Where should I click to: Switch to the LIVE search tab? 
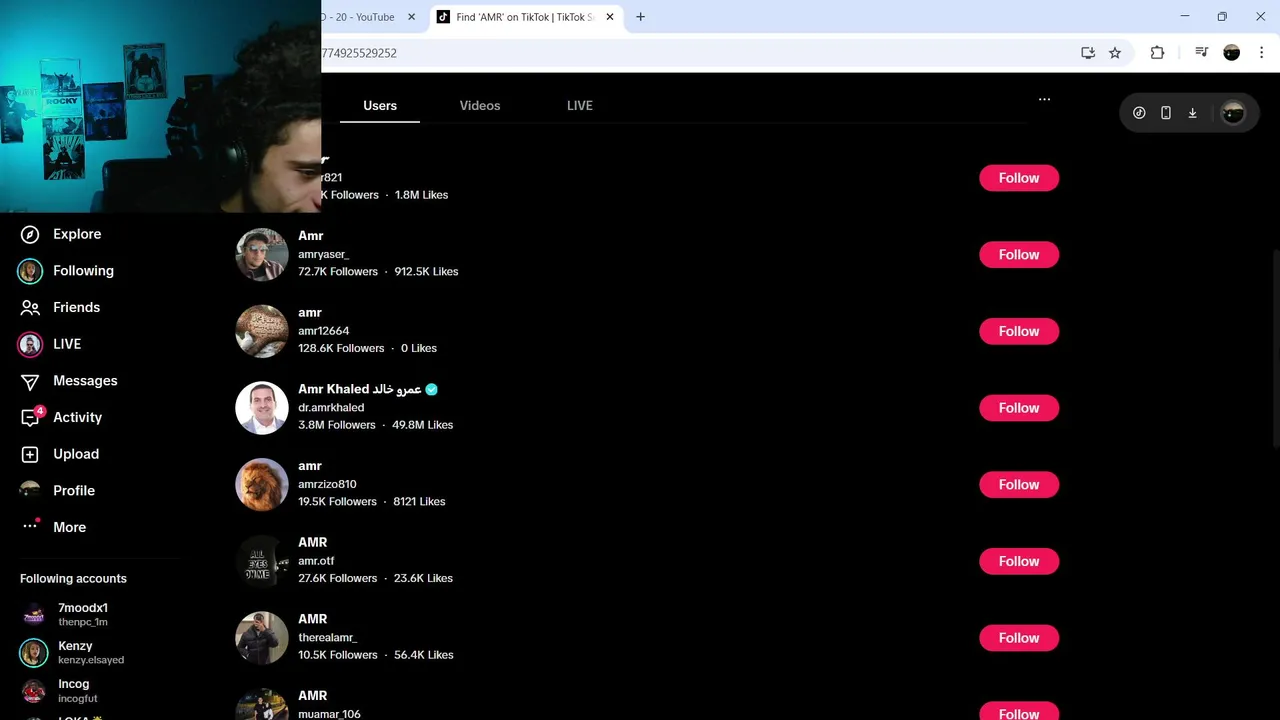pos(580,106)
